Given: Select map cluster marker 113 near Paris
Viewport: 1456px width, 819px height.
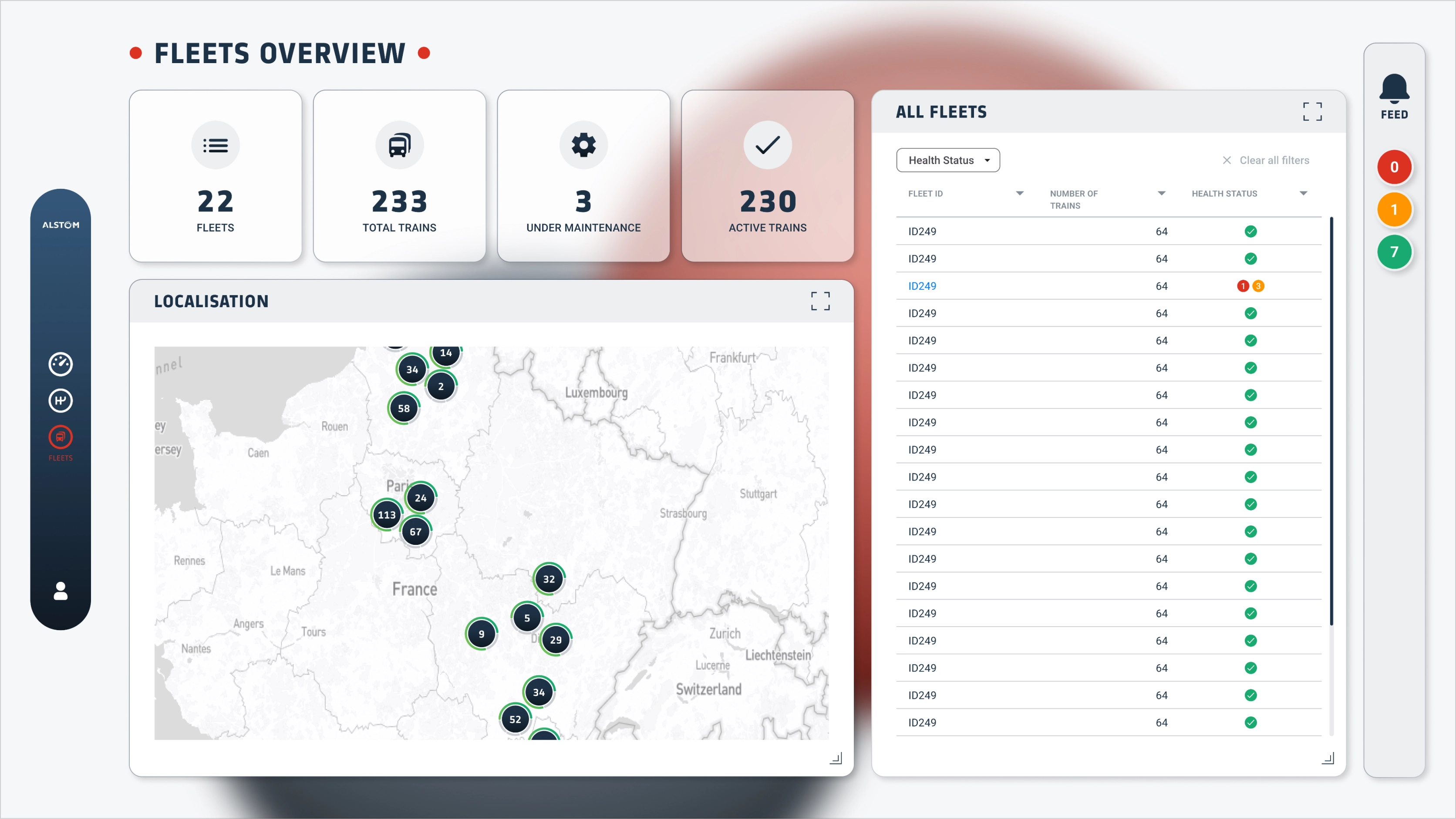Looking at the screenshot, I should tap(387, 514).
